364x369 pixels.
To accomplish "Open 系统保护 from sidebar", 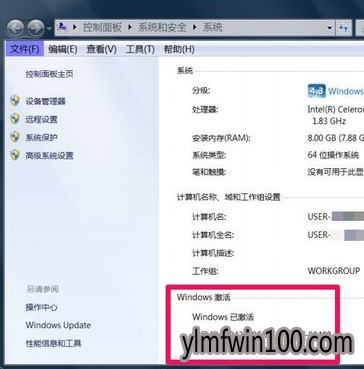I will 42,137.
